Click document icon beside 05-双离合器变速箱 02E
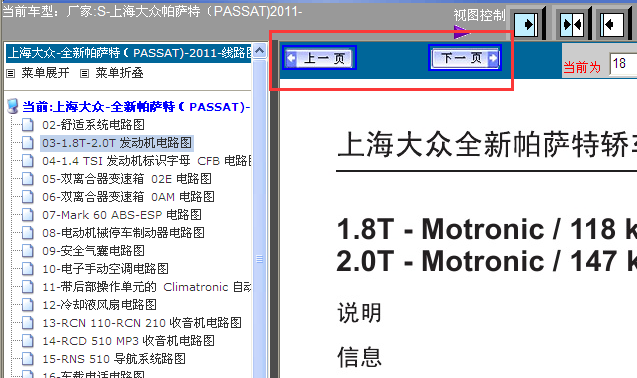Viewport: 637px width, 378px height. click(x=28, y=179)
